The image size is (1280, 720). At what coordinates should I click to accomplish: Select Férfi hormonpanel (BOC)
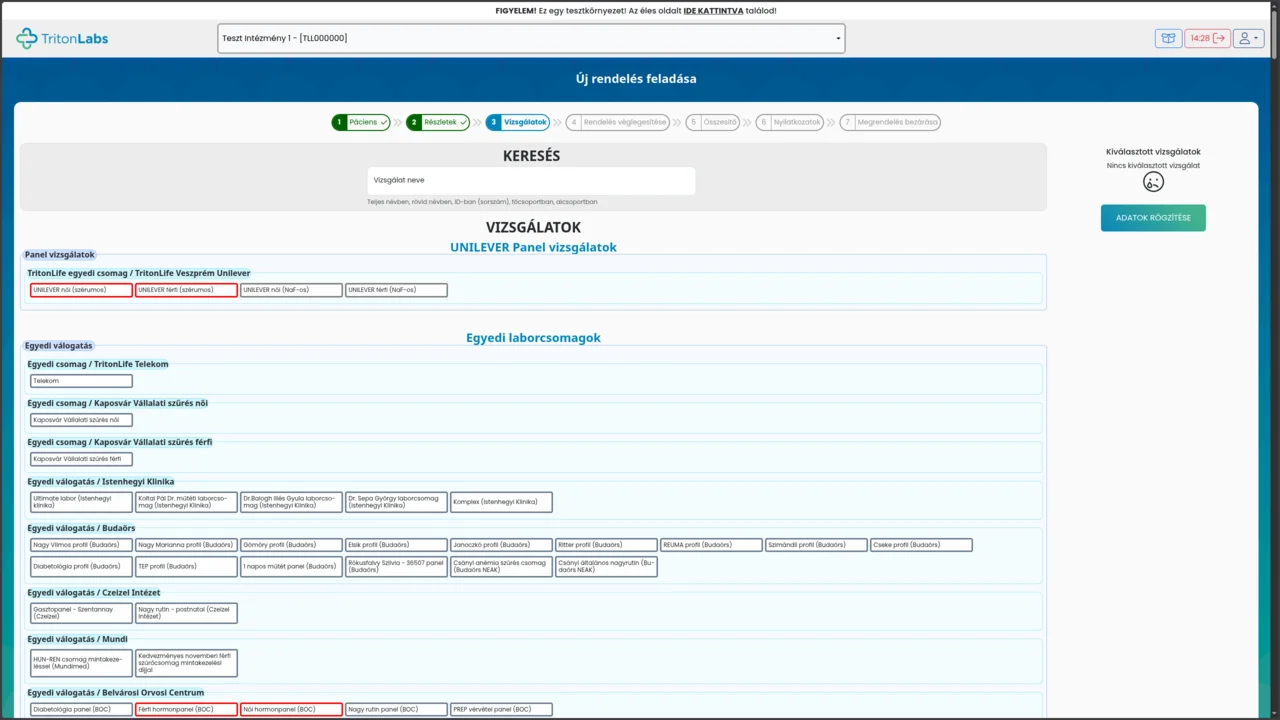(186, 709)
